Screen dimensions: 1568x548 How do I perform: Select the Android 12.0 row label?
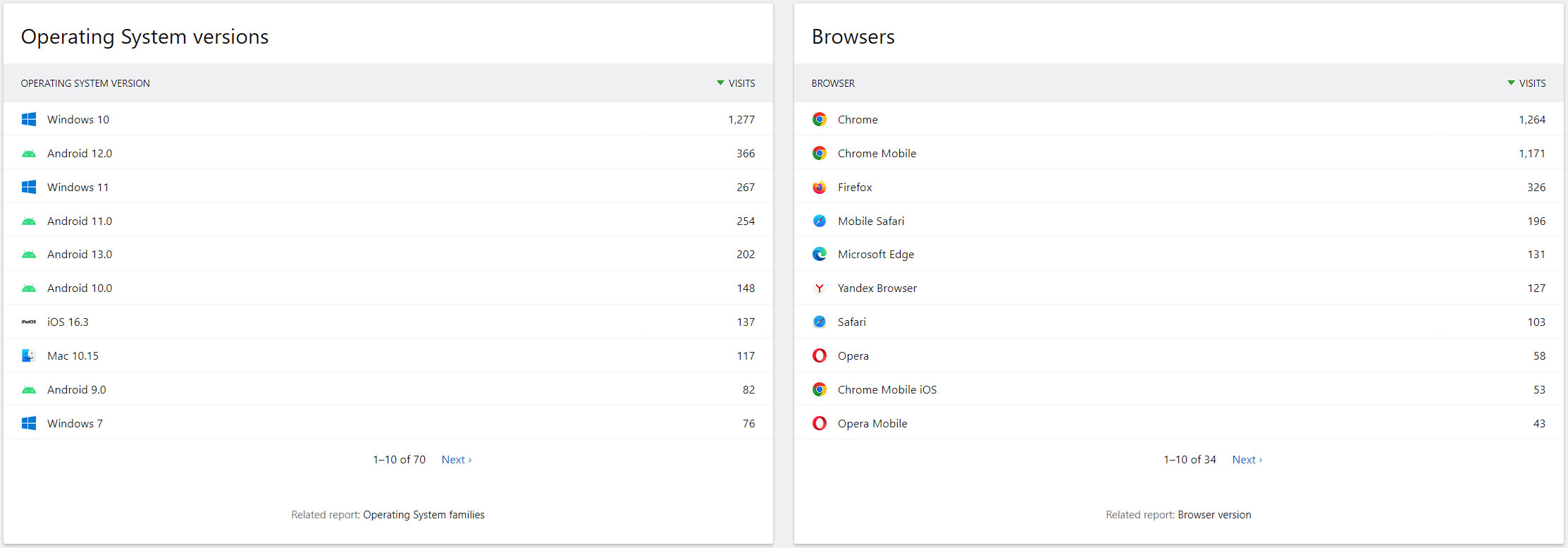tap(80, 154)
